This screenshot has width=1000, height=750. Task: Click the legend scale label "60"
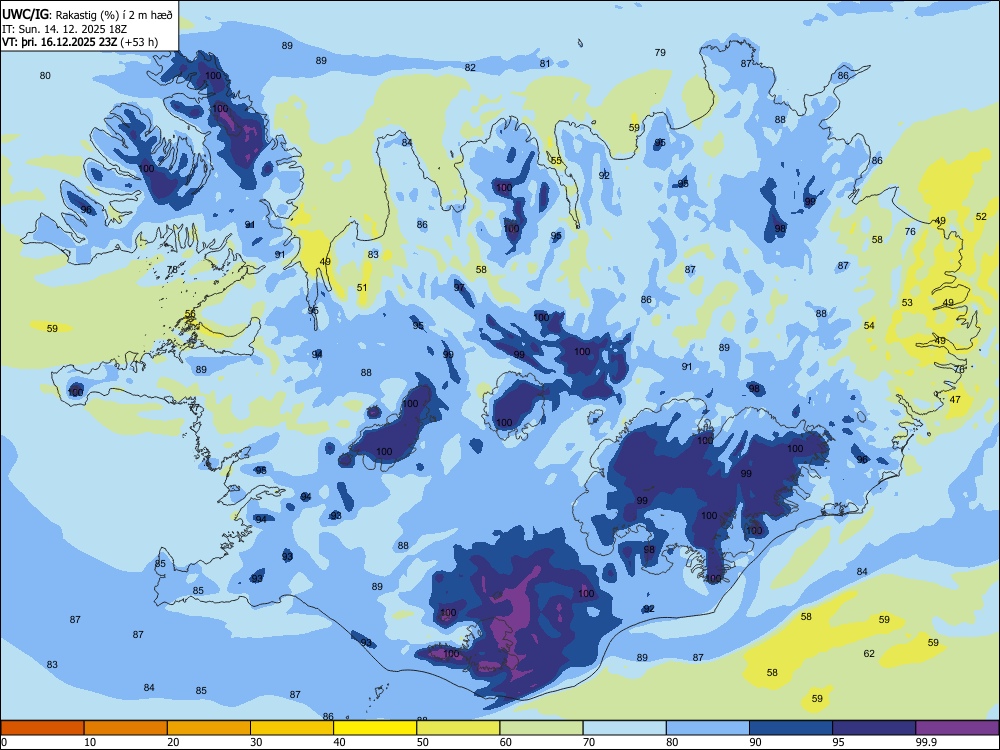[x=506, y=742]
